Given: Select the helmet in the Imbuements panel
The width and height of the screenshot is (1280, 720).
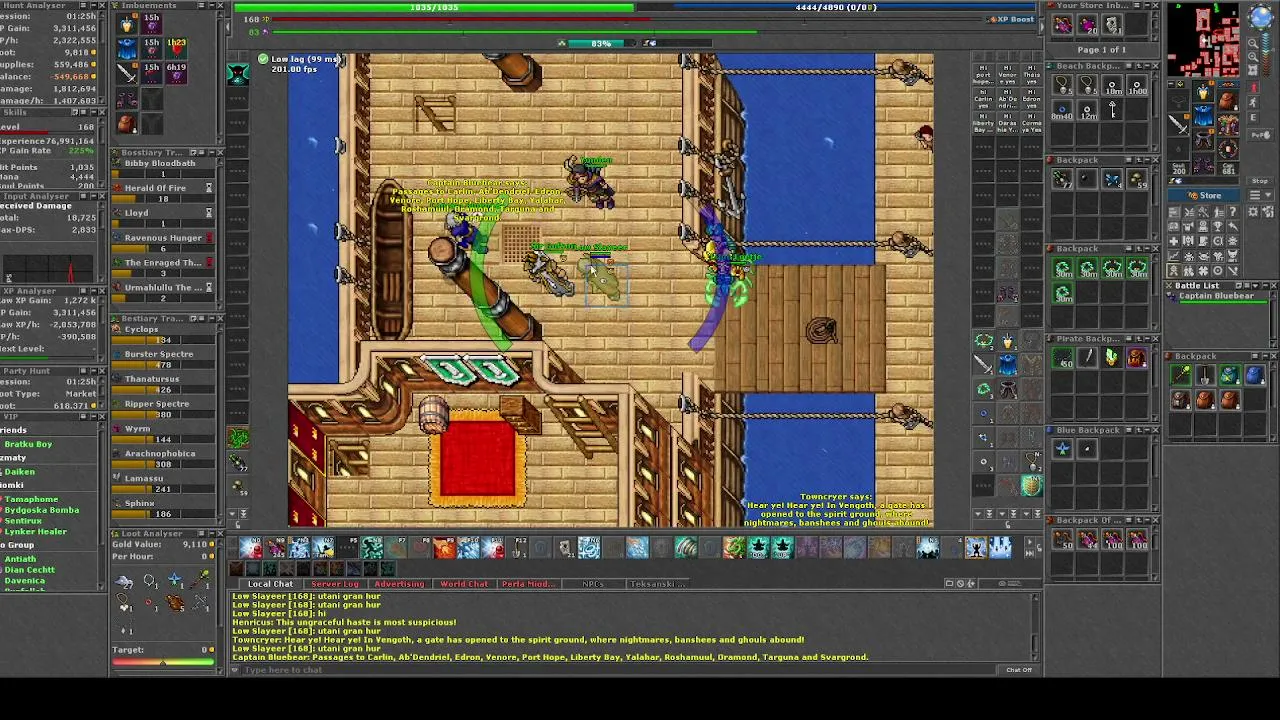Looking at the screenshot, I should pos(127,22).
